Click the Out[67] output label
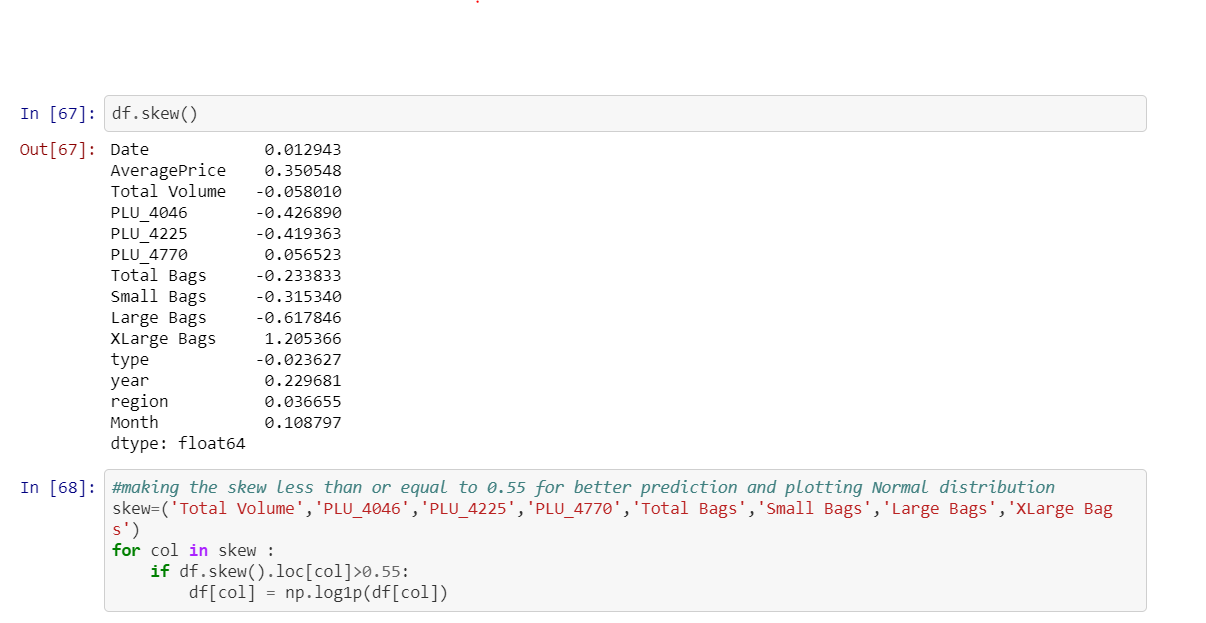 click(55, 149)
